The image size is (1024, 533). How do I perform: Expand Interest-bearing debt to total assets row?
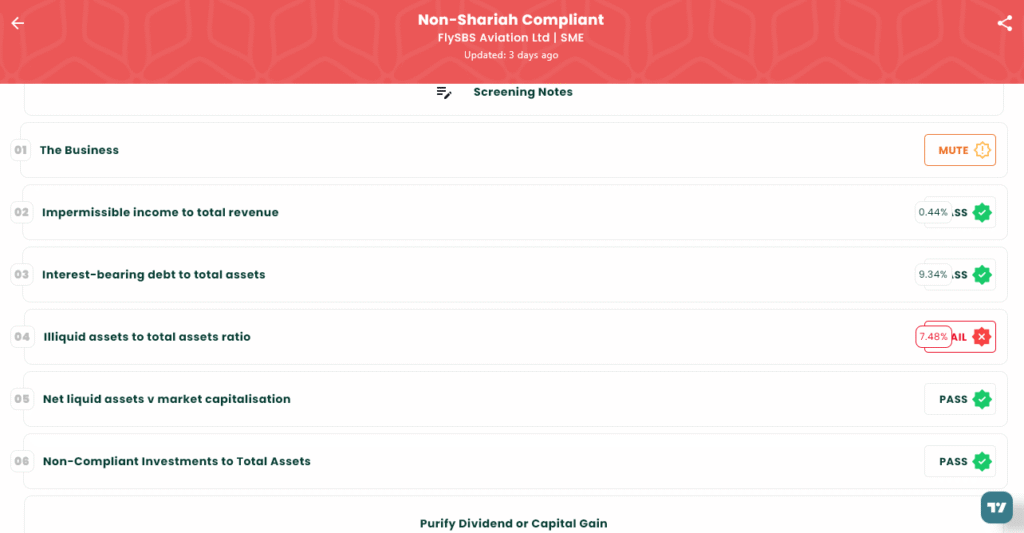coord(515,275)
